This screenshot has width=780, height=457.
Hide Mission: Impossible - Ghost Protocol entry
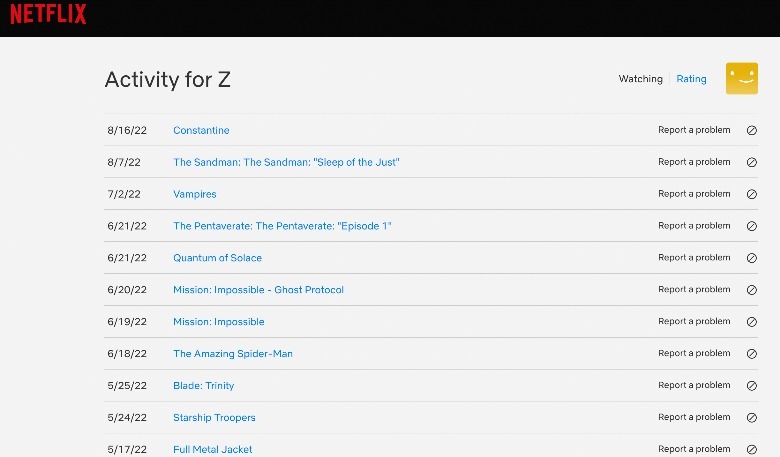tap(752, 290)
